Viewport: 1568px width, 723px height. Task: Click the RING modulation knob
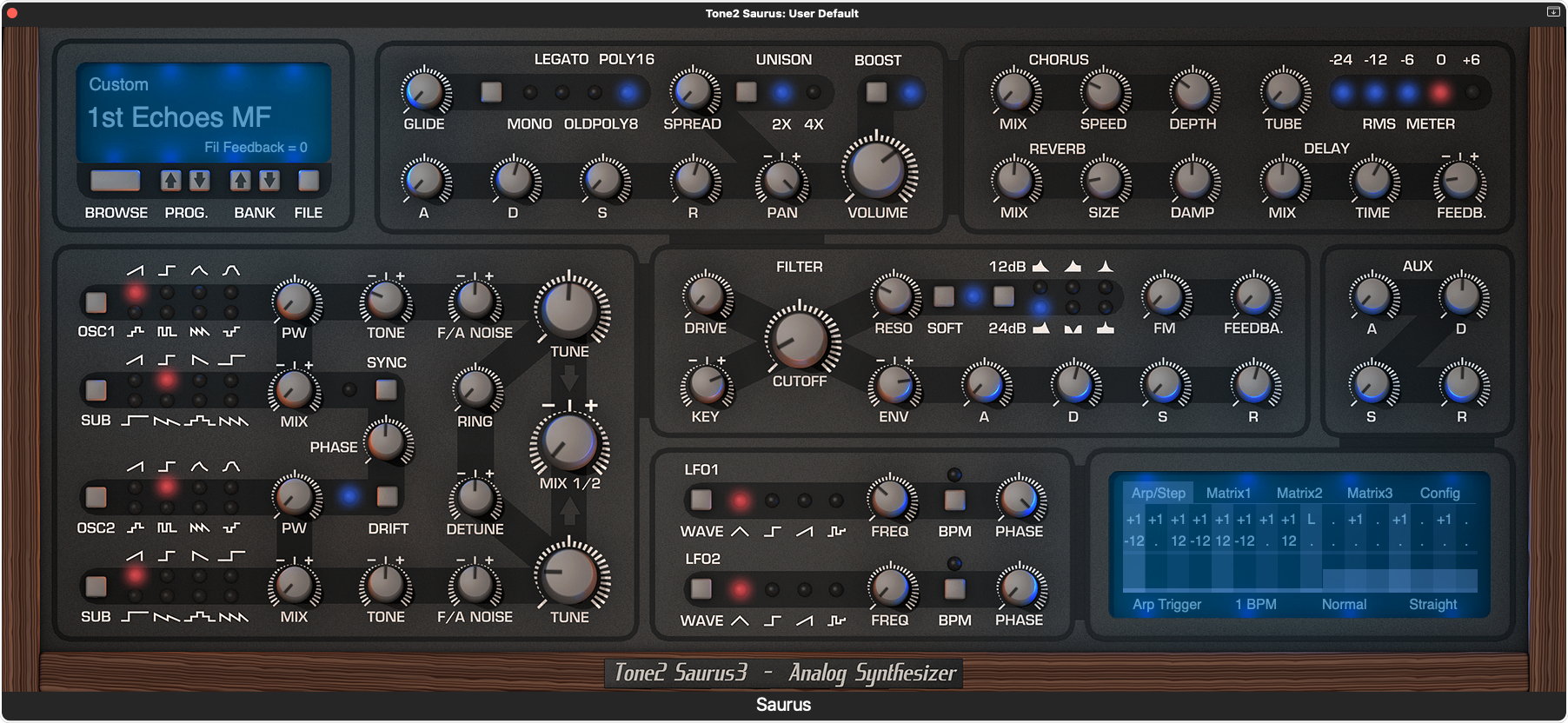click(475, 389)
